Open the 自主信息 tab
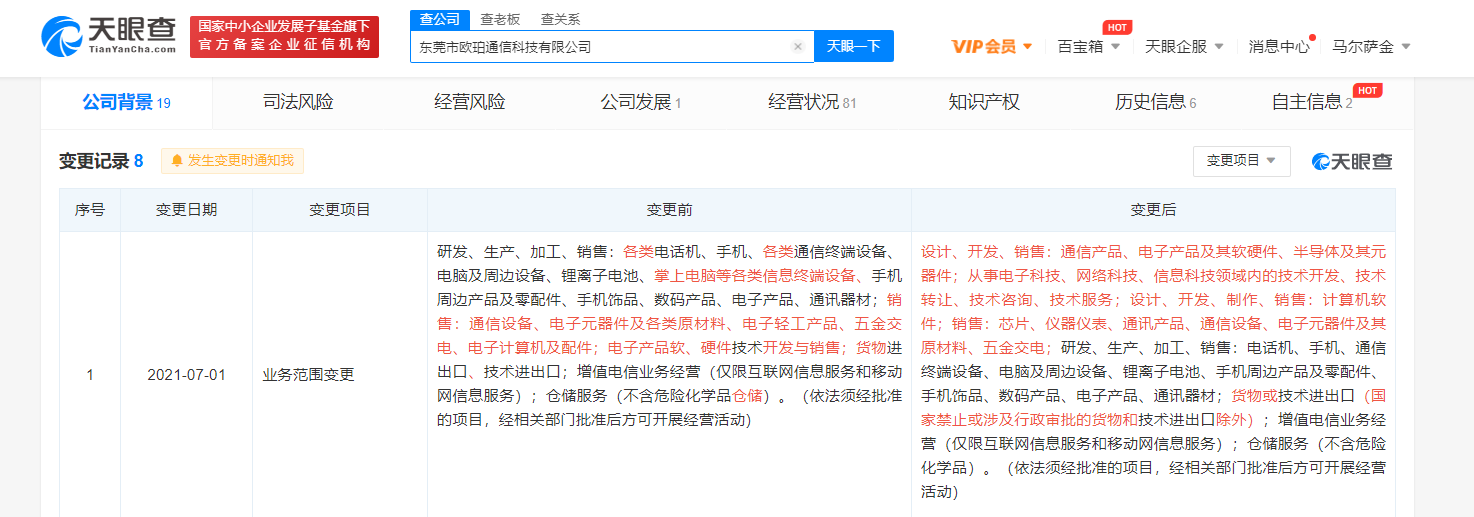The width and height of the screenshot is (1474, 517). (1310, 102)
